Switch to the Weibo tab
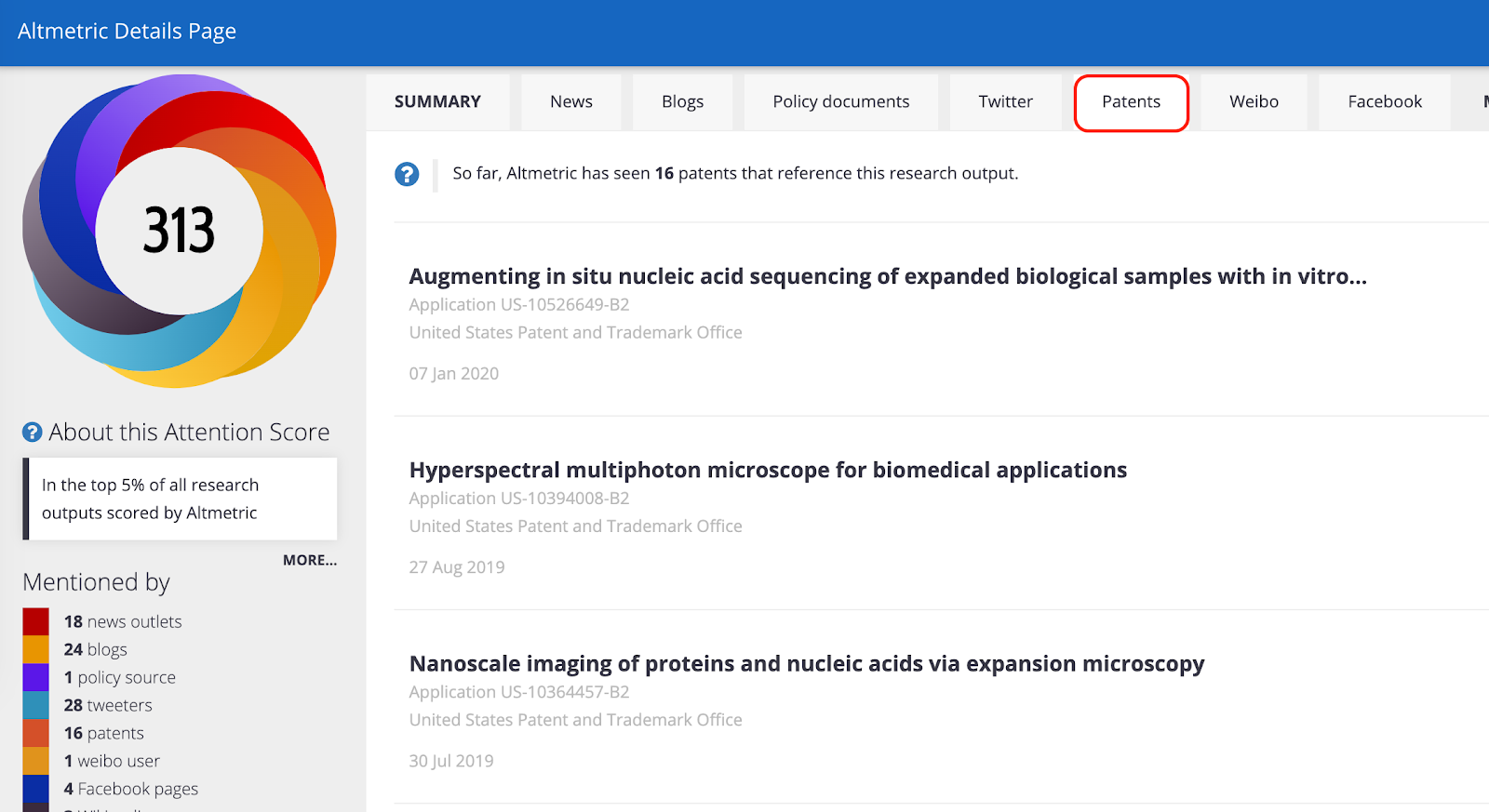The height and width of the screenshot is (812, 1489). (1254, 102)
